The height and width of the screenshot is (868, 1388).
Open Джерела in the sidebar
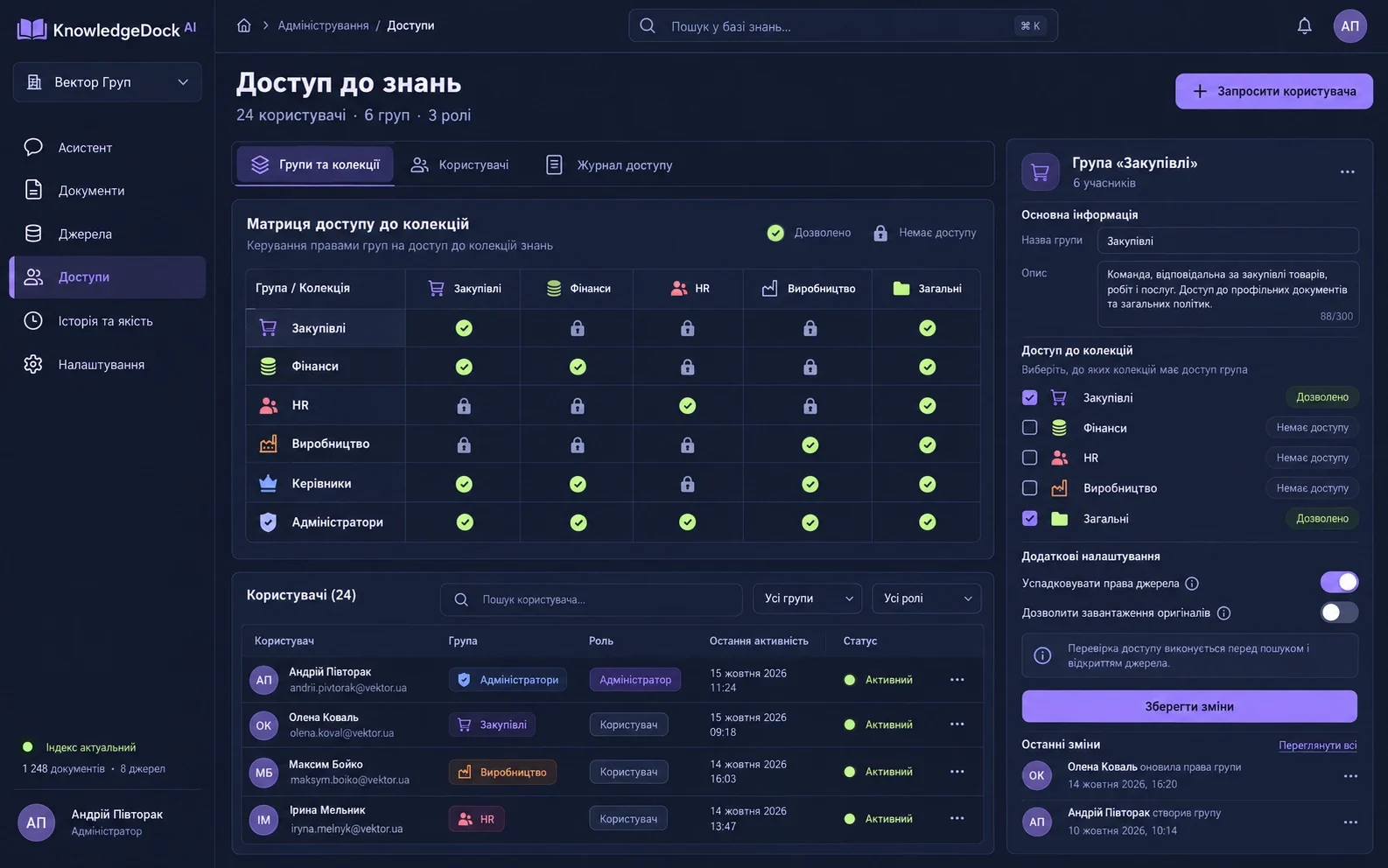click(x=108, y=234)
